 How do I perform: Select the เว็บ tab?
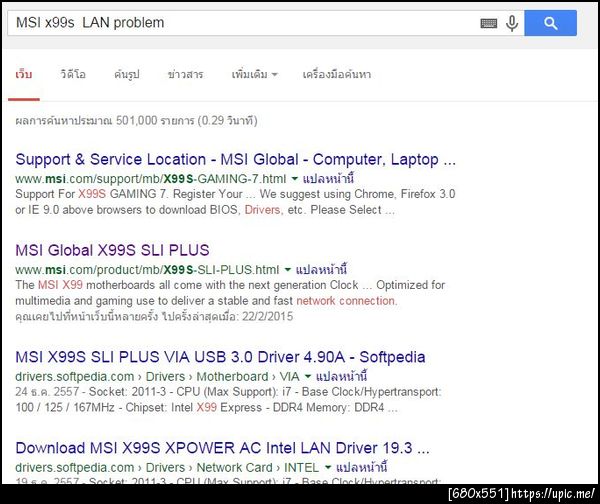tap(24, 74)
